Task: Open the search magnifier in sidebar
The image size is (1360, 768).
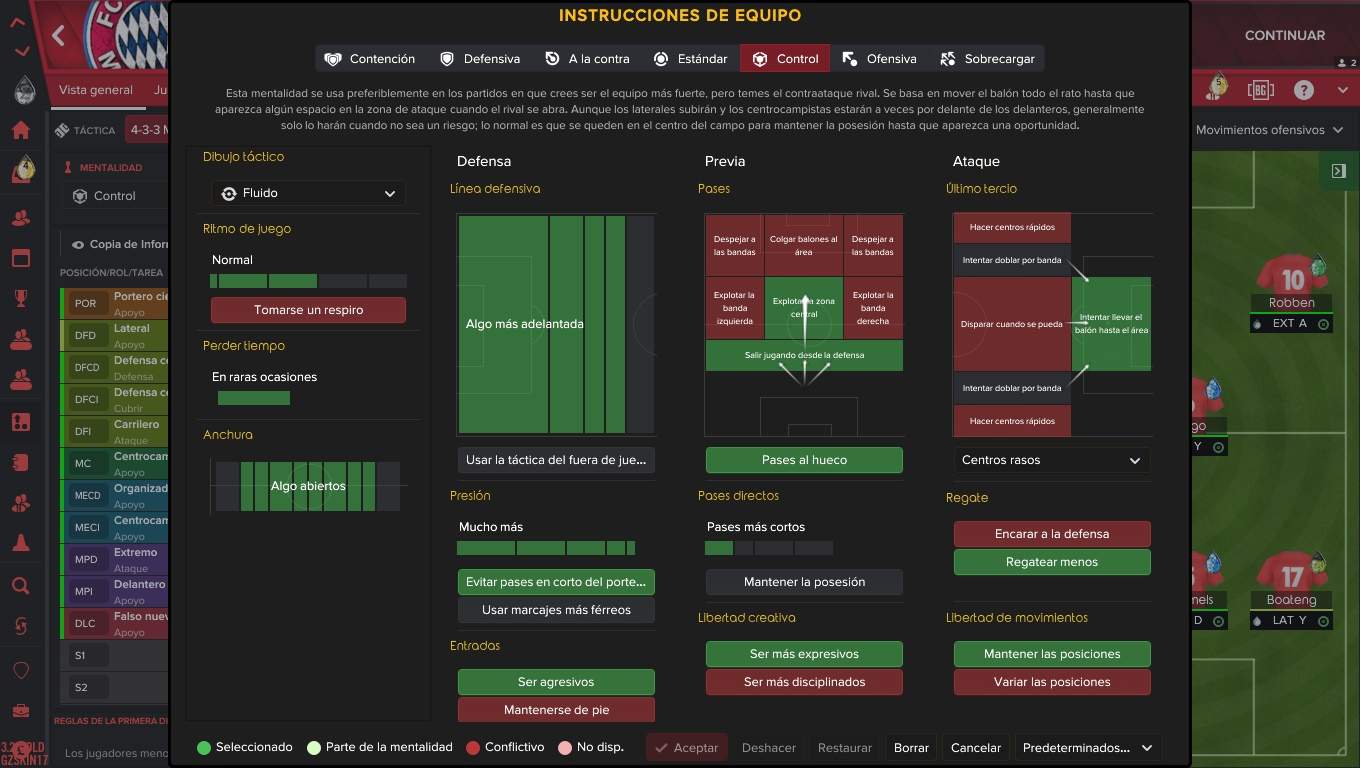Action: point(20,586)
